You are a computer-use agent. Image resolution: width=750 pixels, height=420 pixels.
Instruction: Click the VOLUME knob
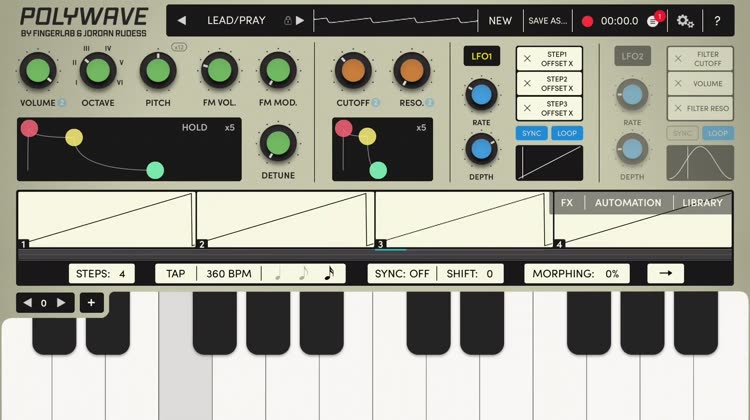pyautogui.click(x=38, y=71)
